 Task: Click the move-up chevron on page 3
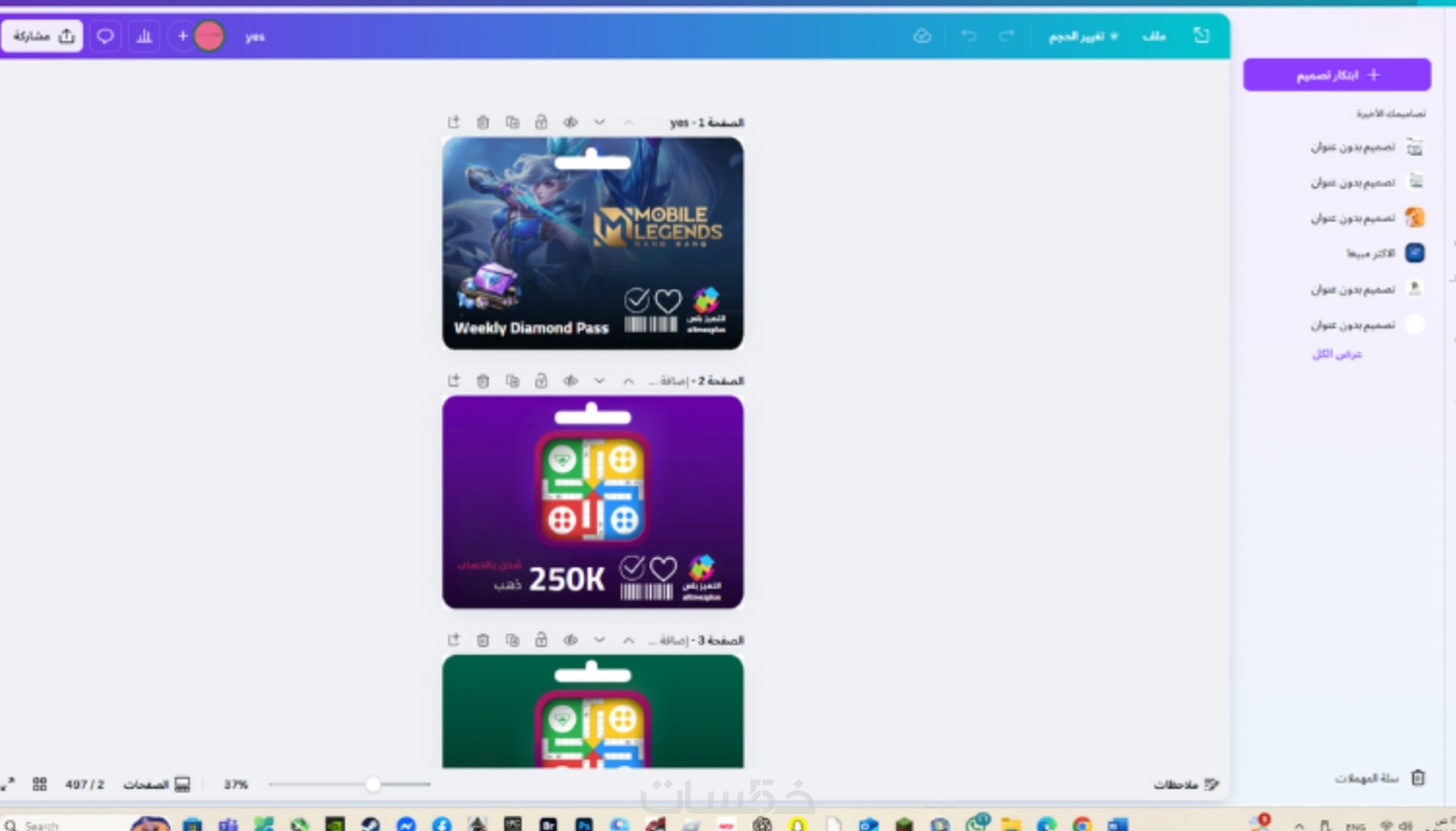click(x=629, y=640)
